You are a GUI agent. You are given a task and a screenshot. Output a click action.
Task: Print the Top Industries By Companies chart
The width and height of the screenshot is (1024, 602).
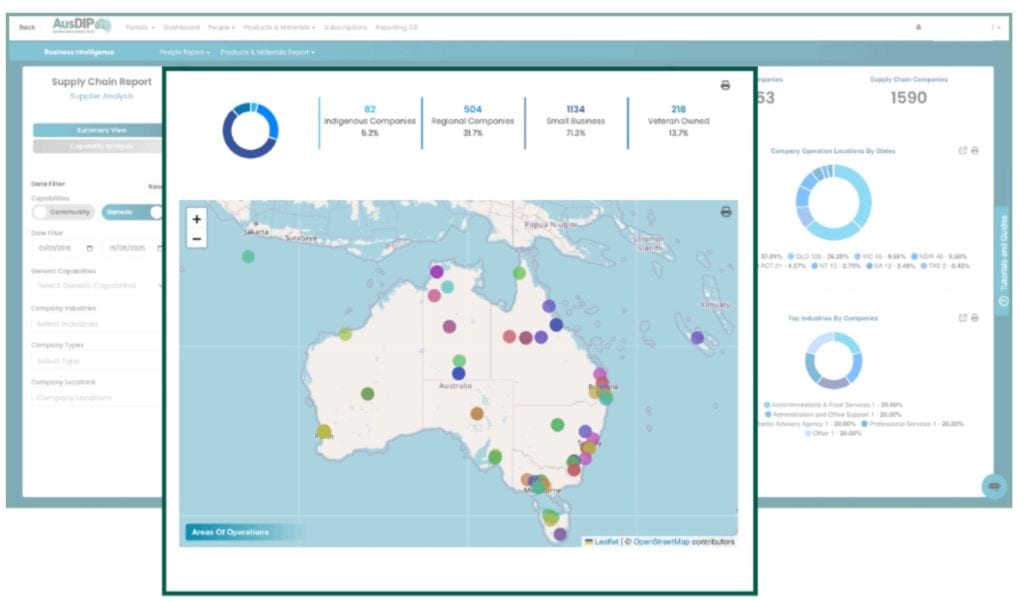[x=973, y=317]
